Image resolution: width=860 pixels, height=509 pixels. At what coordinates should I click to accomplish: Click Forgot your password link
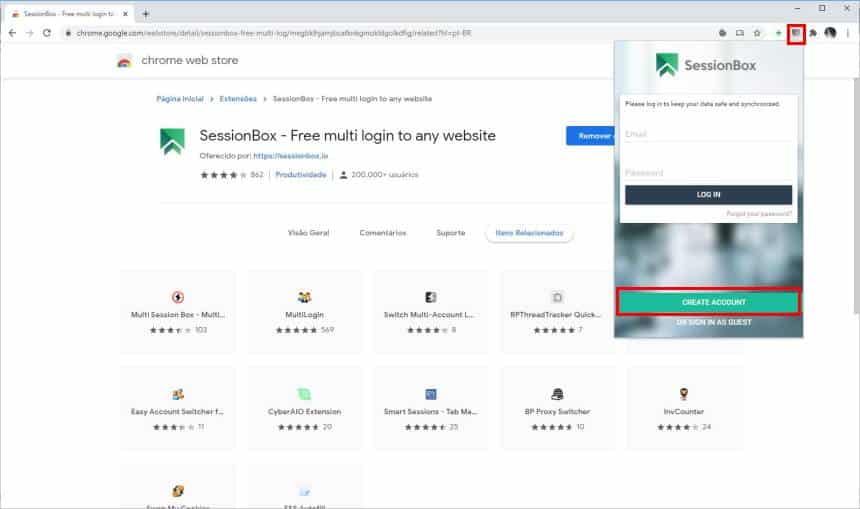point(759,214)
